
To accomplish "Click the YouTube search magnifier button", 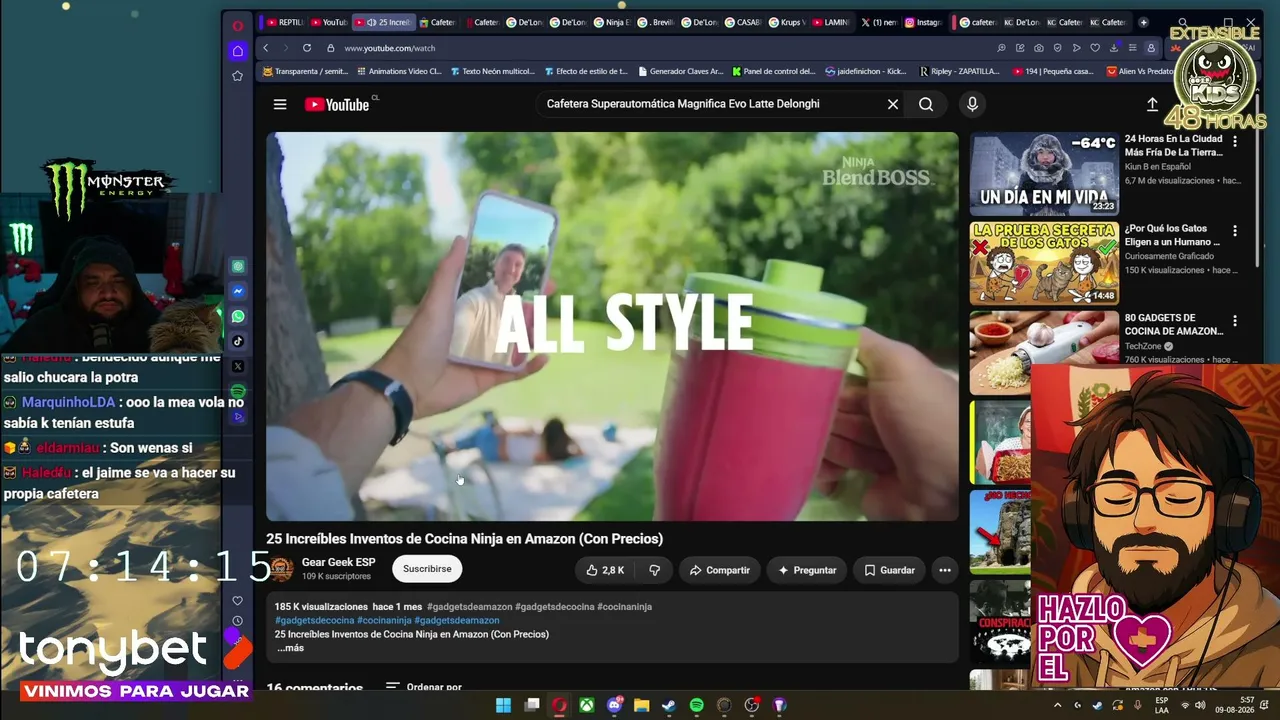I will [926, 104].
